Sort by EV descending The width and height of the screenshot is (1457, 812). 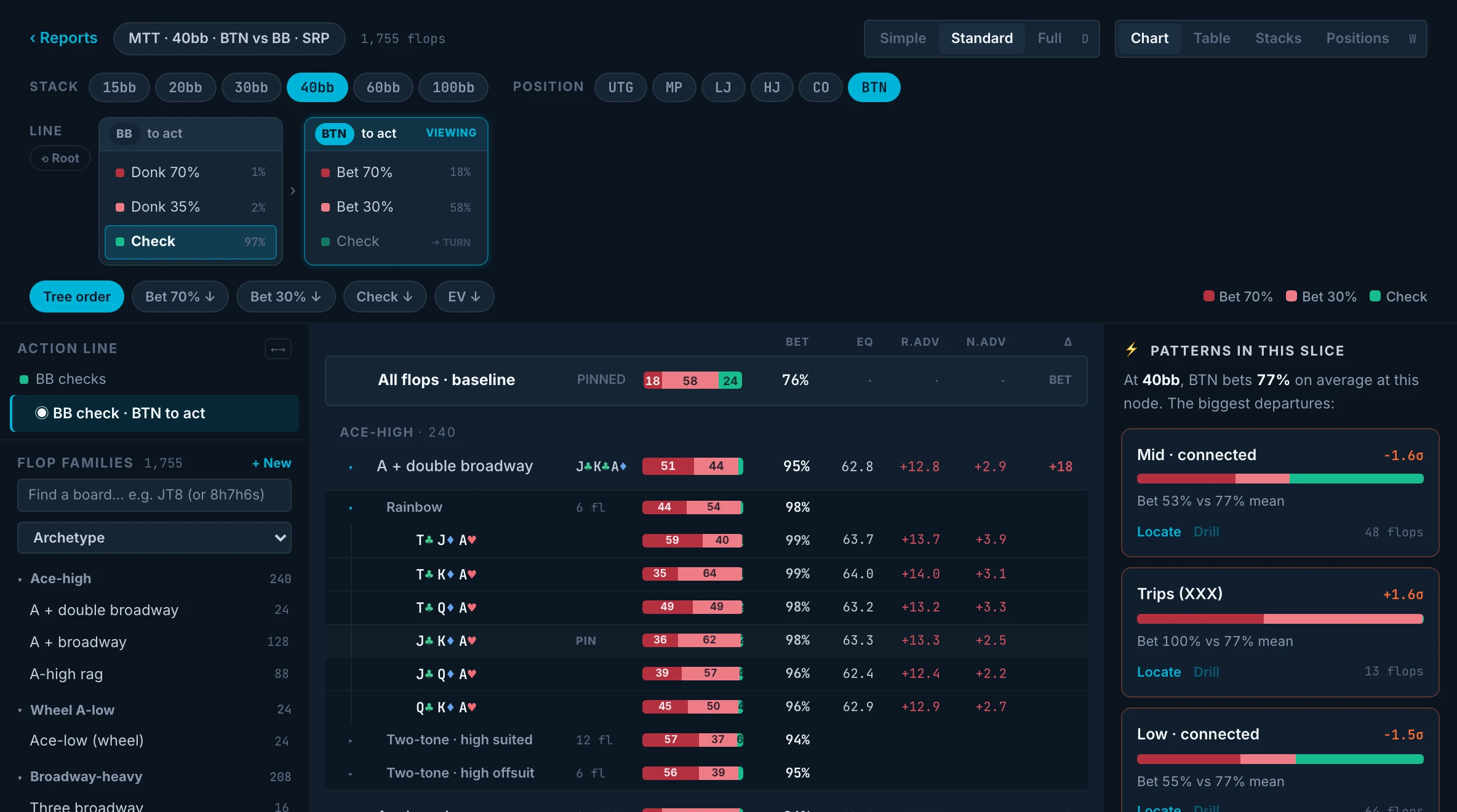point(464,297)
